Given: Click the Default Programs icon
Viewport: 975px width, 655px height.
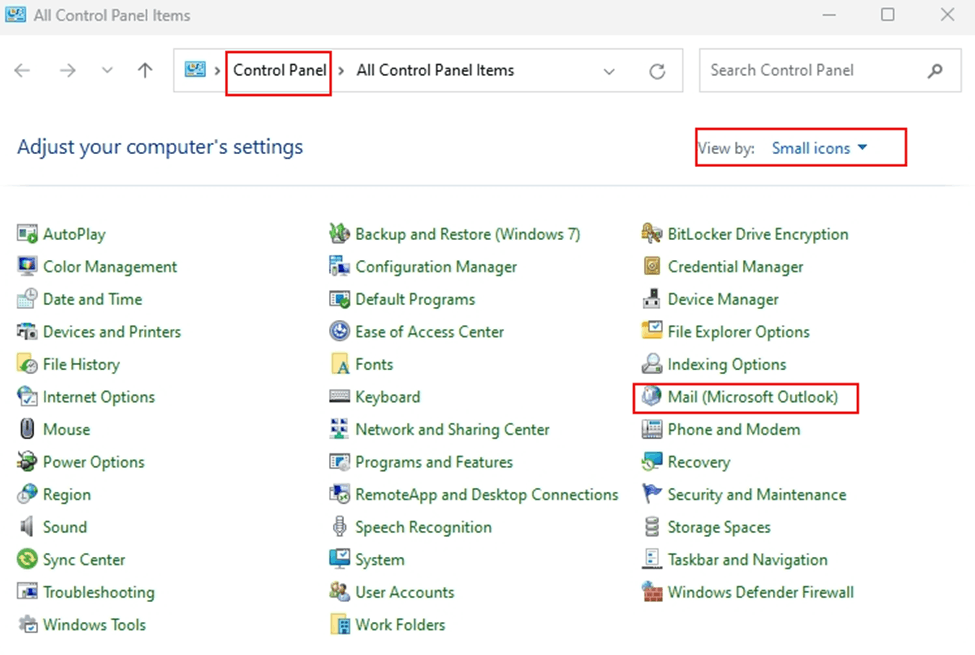Looking at the screenshot, I should coord(340,299).
